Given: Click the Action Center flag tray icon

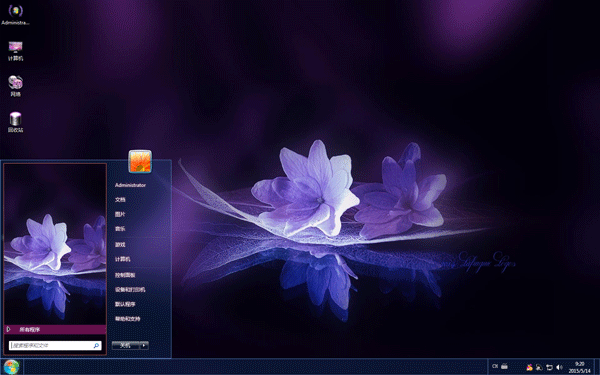Looking at the screenshot, I should click(539, 367).
